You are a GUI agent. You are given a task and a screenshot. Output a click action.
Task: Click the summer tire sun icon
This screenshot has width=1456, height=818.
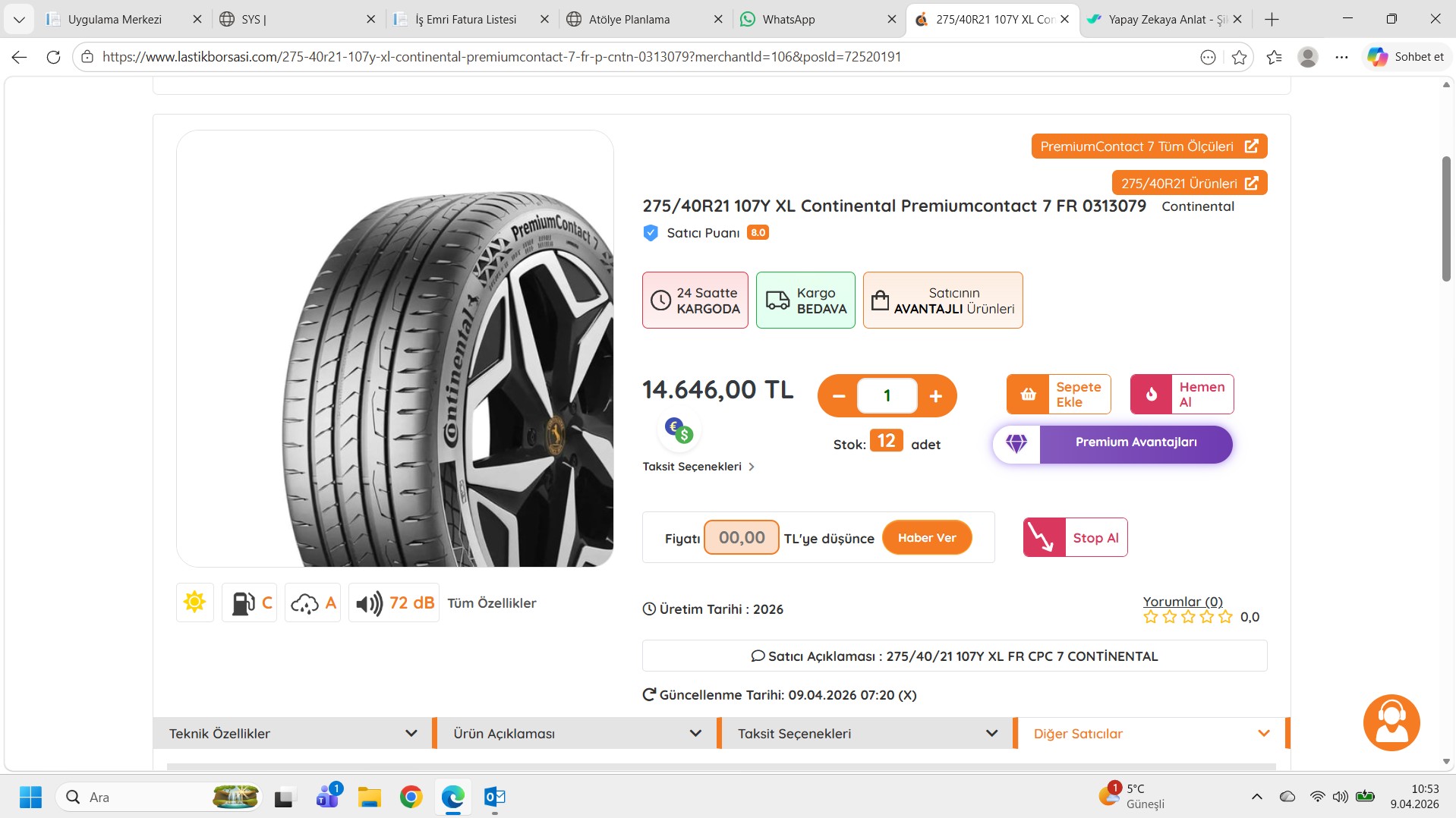195,602
